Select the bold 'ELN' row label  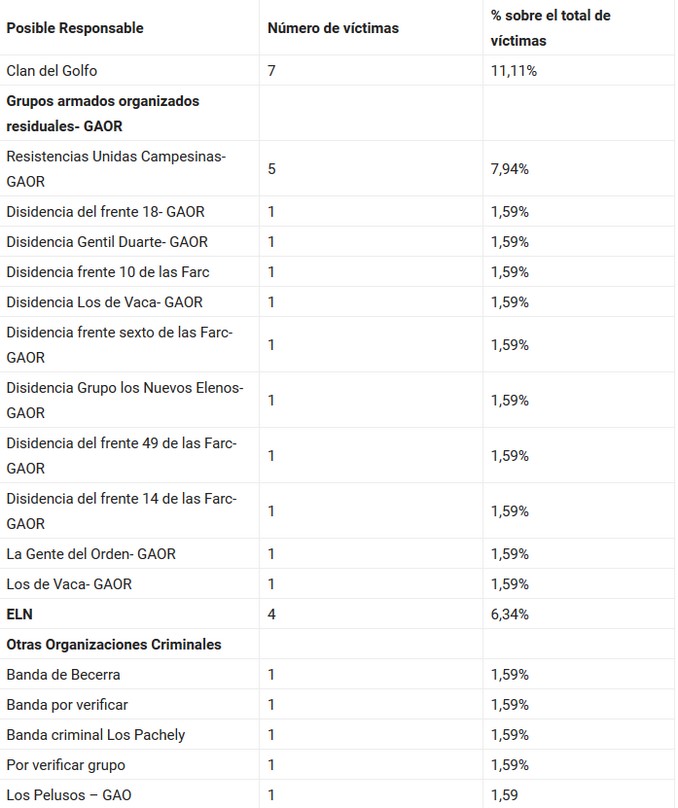tap(20, 614)
